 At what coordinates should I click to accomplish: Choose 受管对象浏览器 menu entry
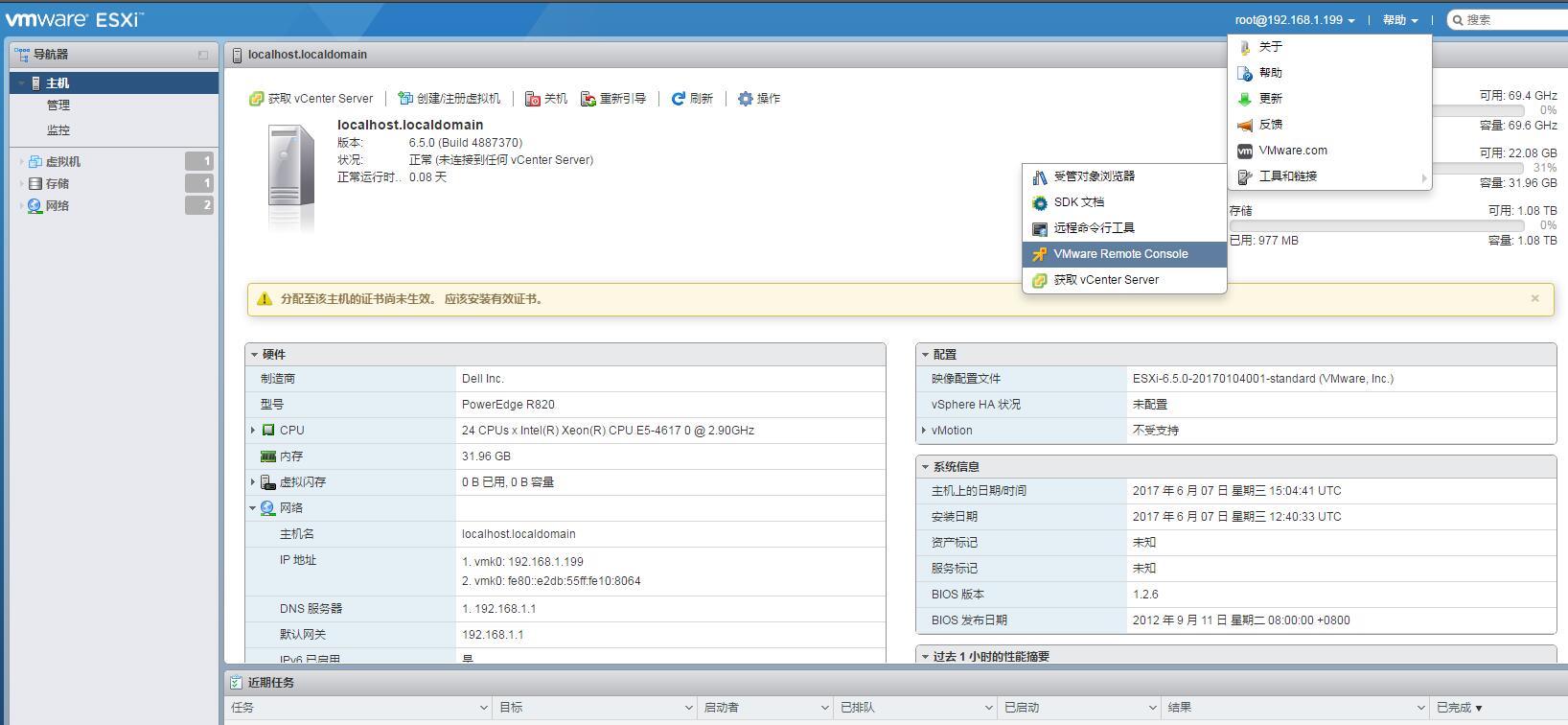pyautogui.click(x=1094, y=176)
